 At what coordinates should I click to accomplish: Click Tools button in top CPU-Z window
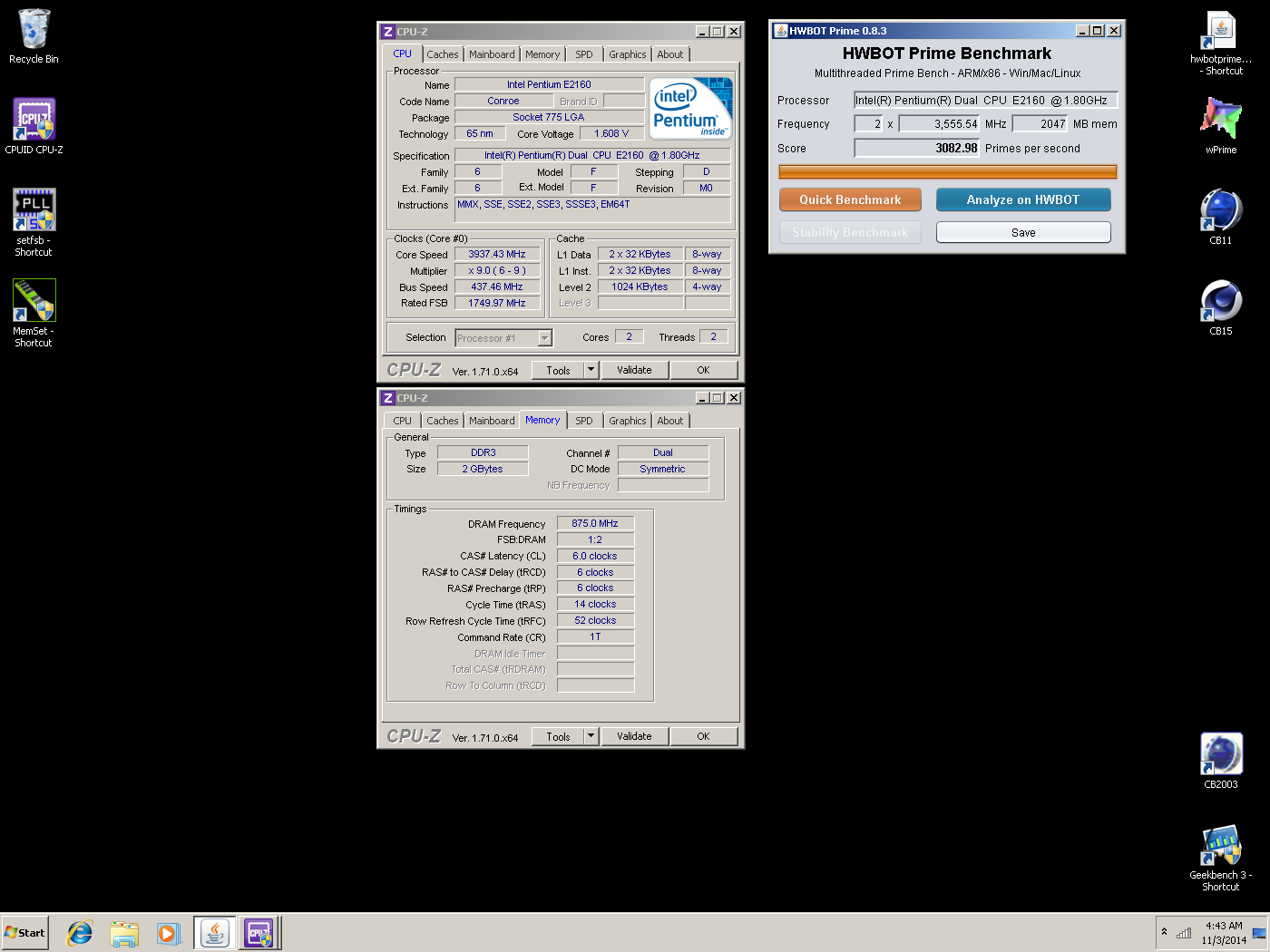(558, 370)
